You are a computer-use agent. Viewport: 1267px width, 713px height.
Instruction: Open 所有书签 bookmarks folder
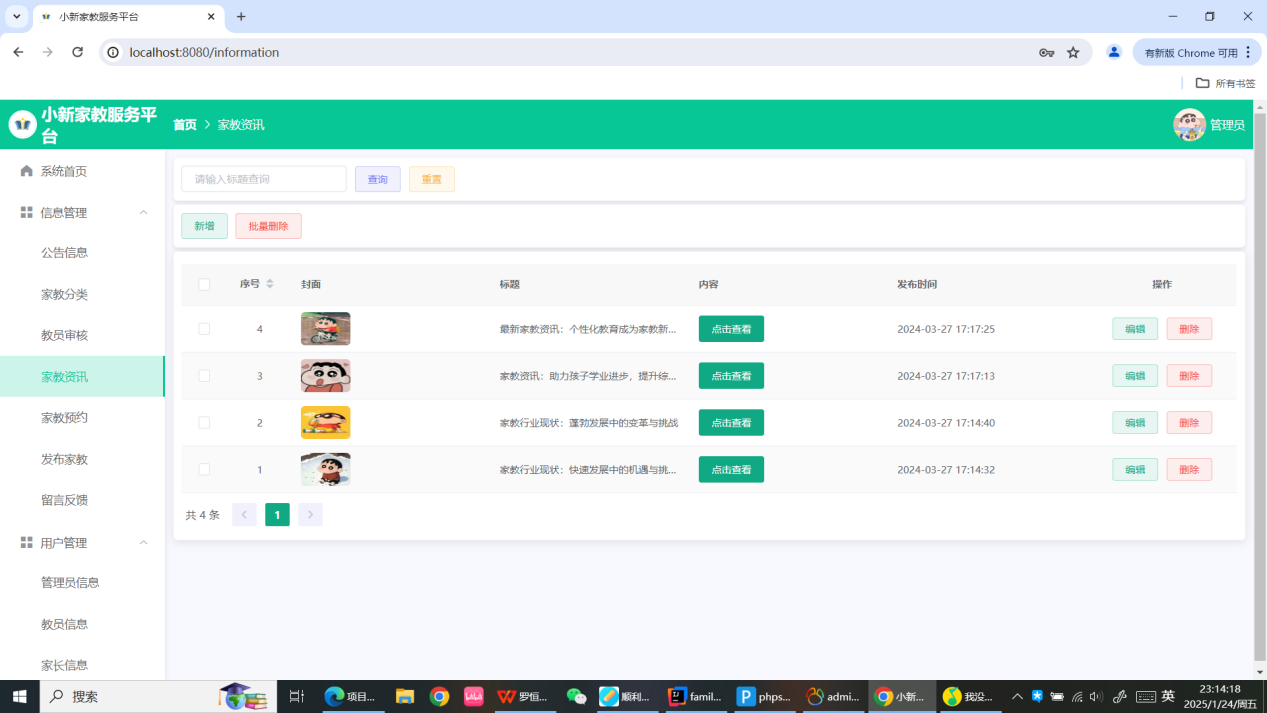pos(1226,83)
